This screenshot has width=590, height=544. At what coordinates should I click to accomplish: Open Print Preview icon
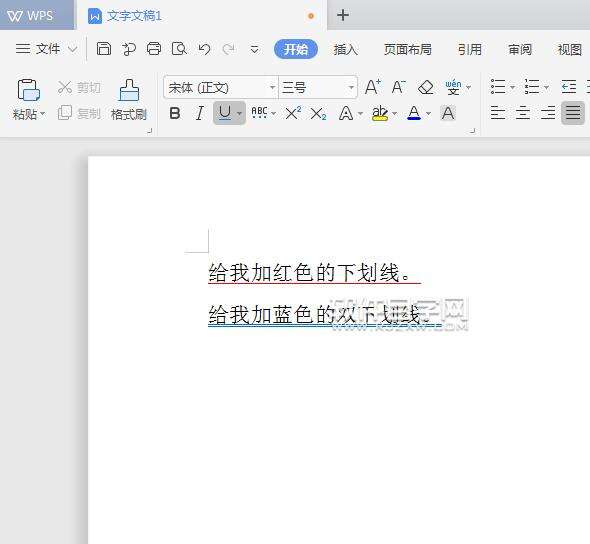[x=179, y=49]
